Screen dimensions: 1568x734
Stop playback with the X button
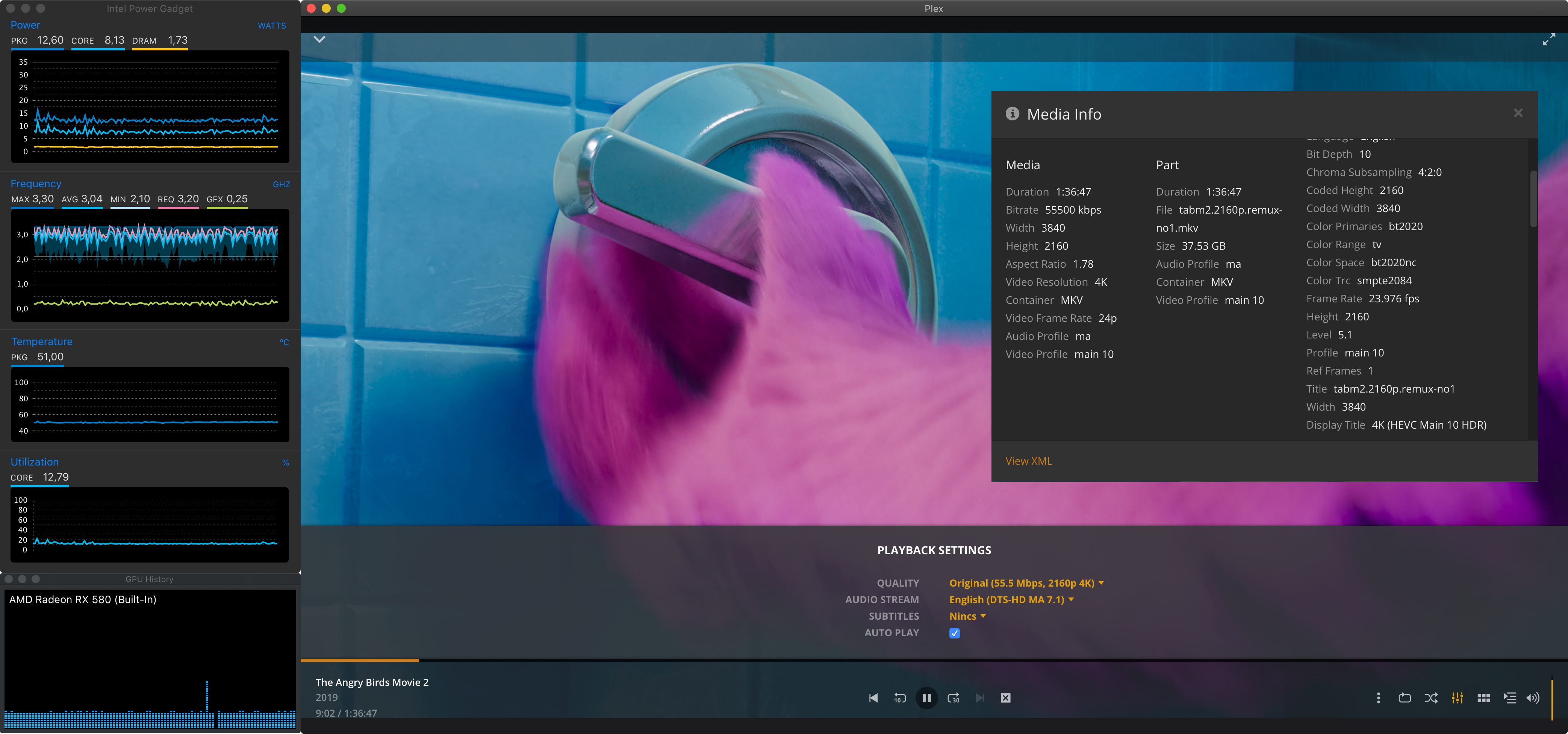point(1006,698)
